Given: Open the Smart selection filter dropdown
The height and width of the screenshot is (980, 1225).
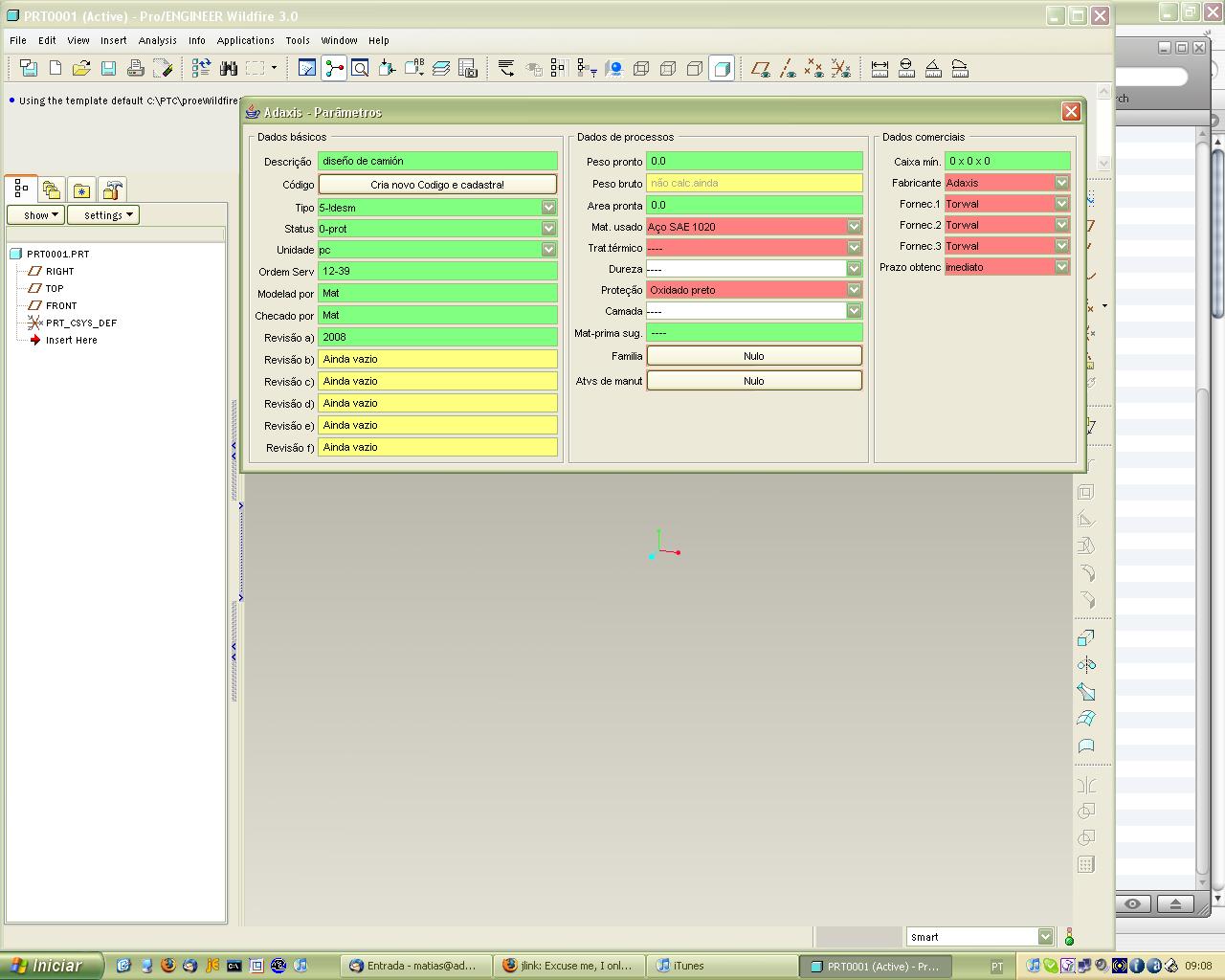Looking at the screenshot, I should (1045, 937).
